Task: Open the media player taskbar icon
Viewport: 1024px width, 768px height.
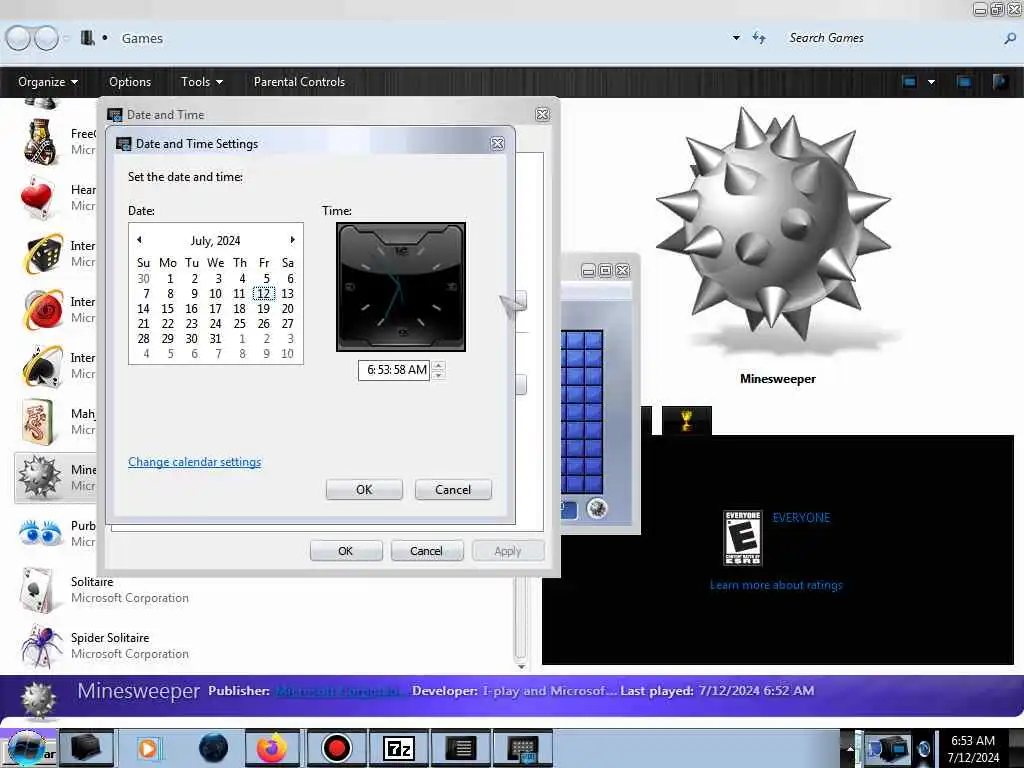Action: pos(148,748)
